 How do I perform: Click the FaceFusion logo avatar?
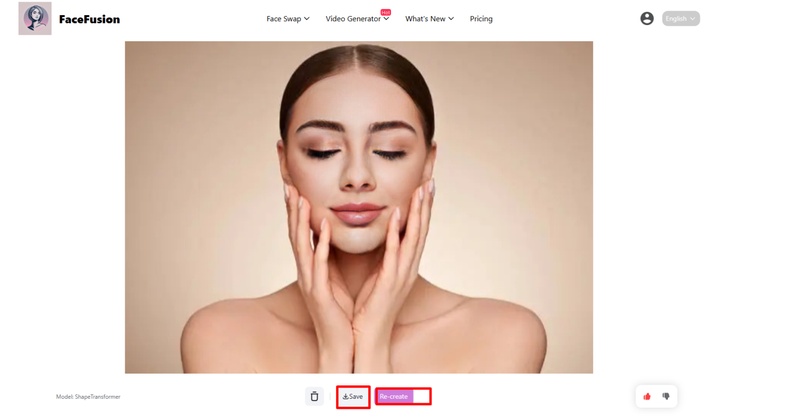tap(35, 19)
